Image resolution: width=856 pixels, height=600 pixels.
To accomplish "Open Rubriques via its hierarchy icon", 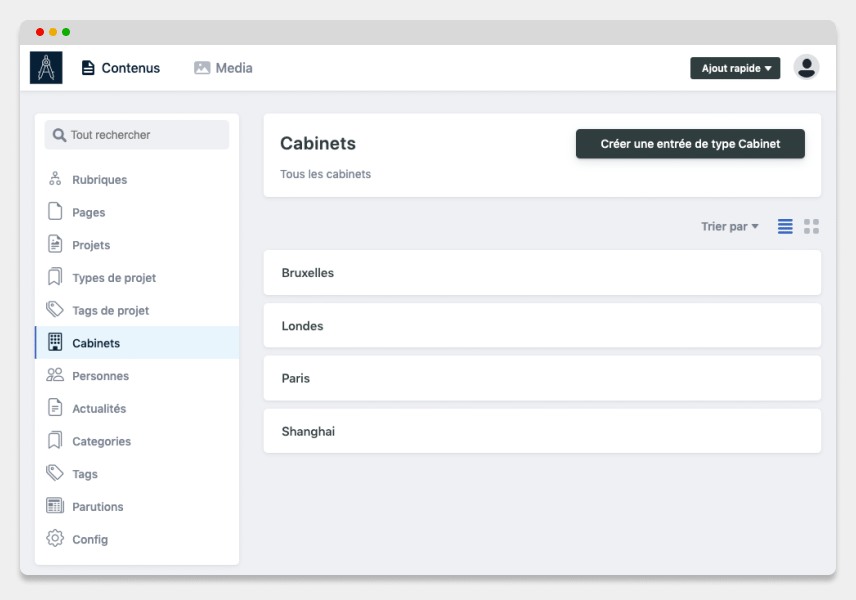I will 55,179.
